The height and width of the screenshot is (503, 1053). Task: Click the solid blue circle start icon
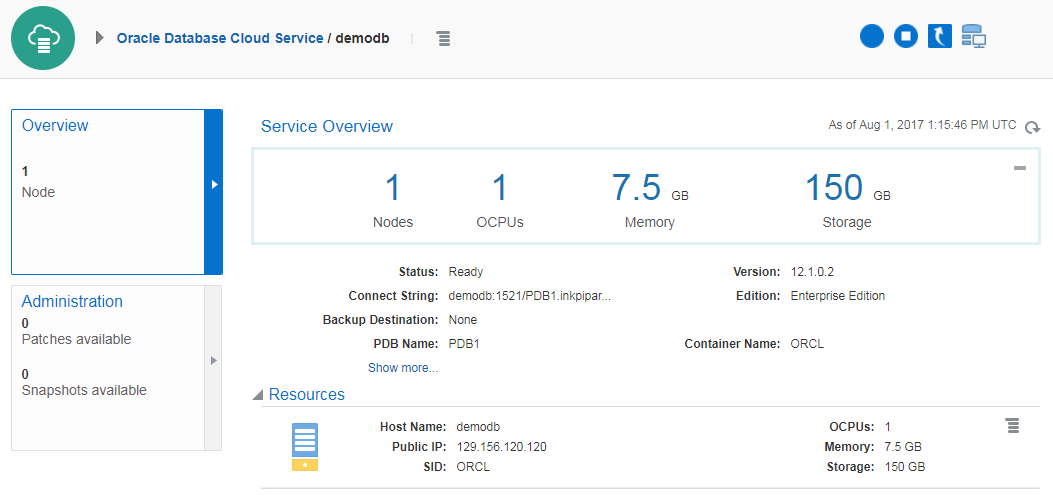click(872, 37)
